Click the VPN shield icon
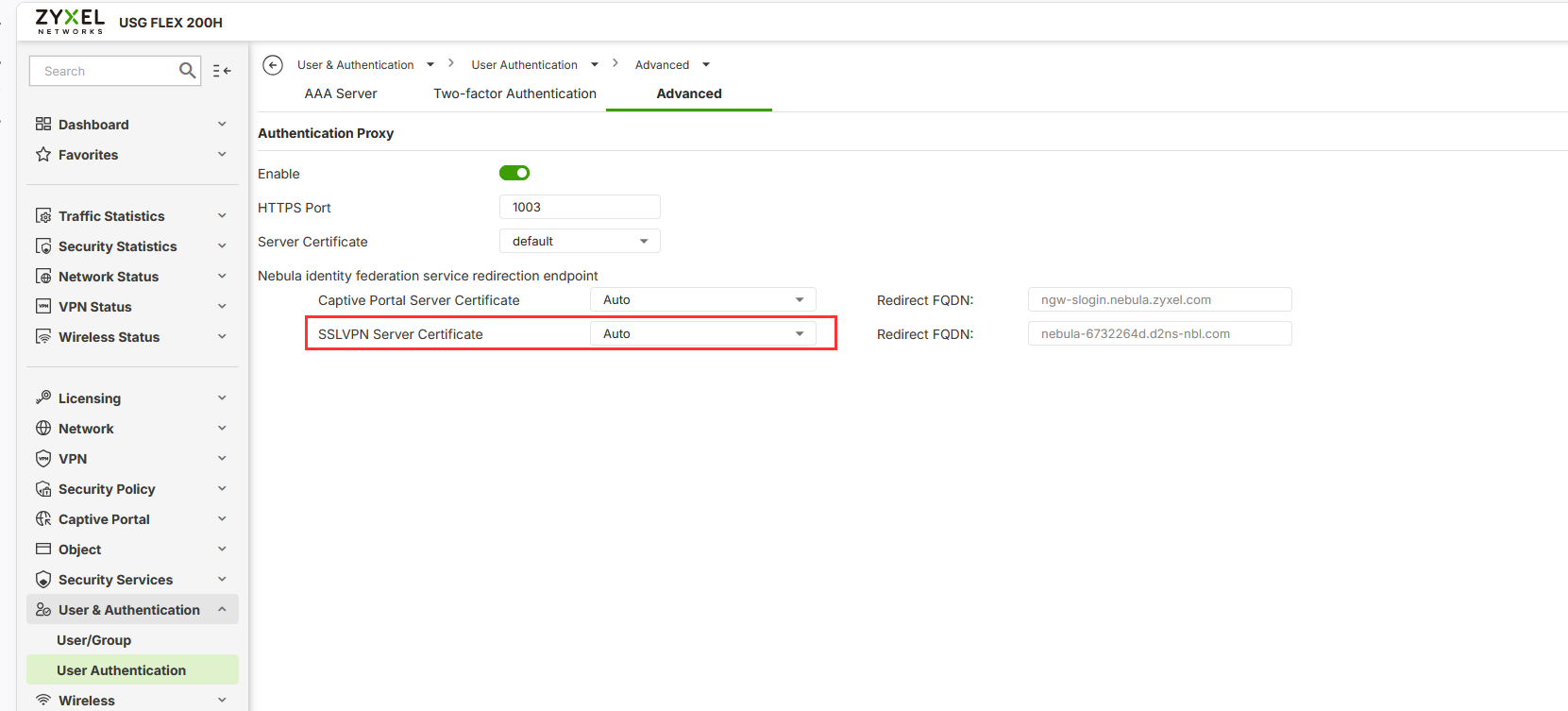Viewport: 1568px width, 711px height. point(43,458)
